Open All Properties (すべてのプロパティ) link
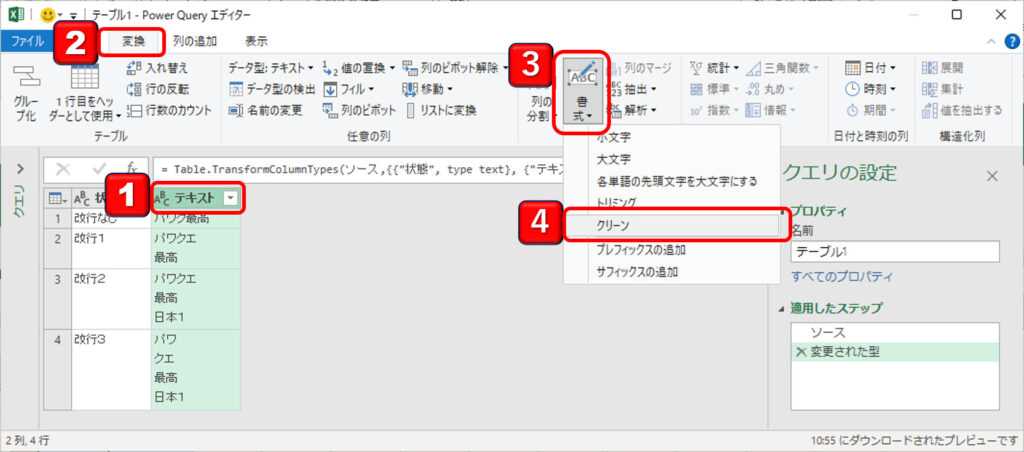 point(841,276)
